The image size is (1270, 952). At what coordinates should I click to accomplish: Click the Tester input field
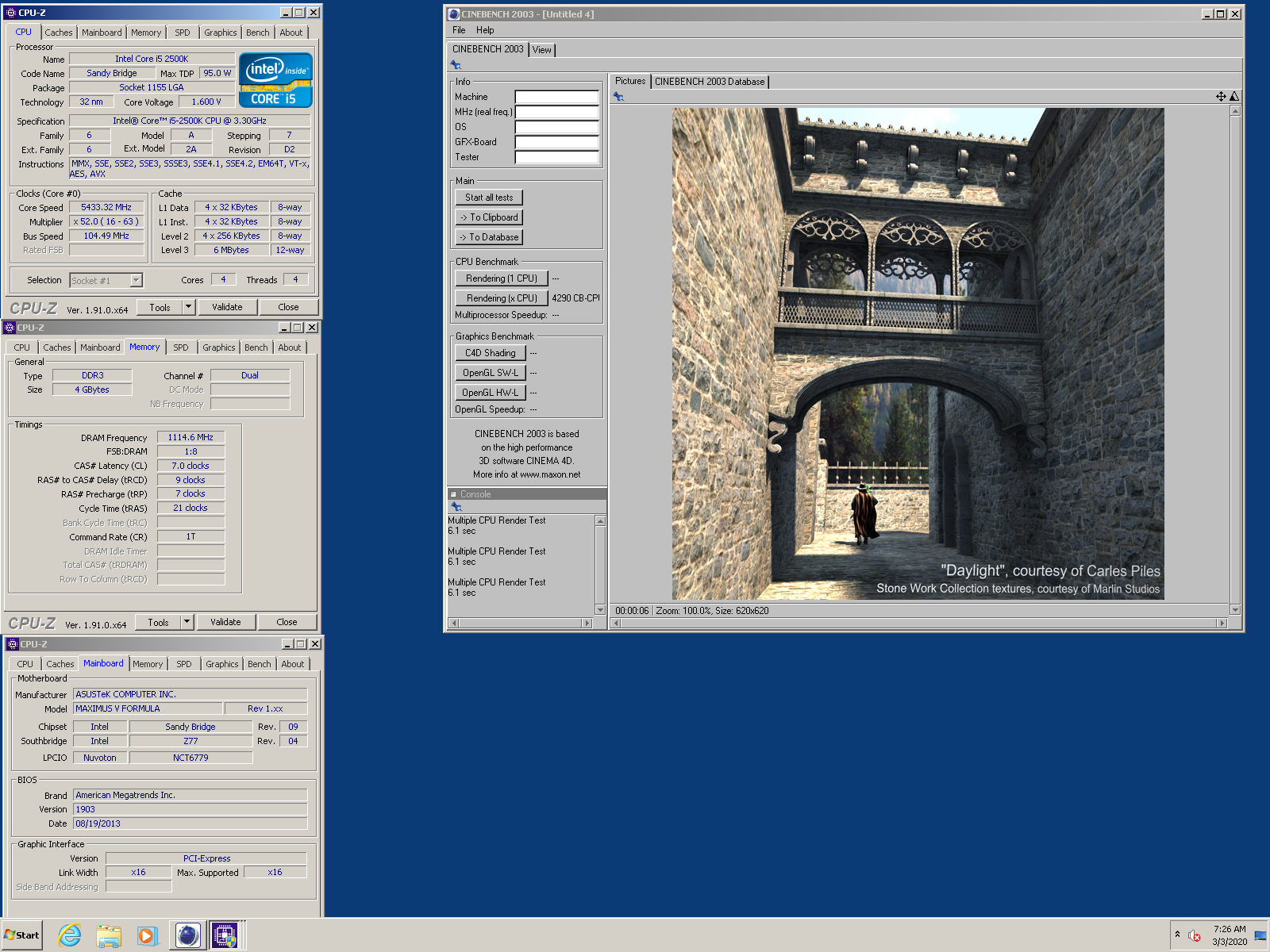(x=556, y=157)
